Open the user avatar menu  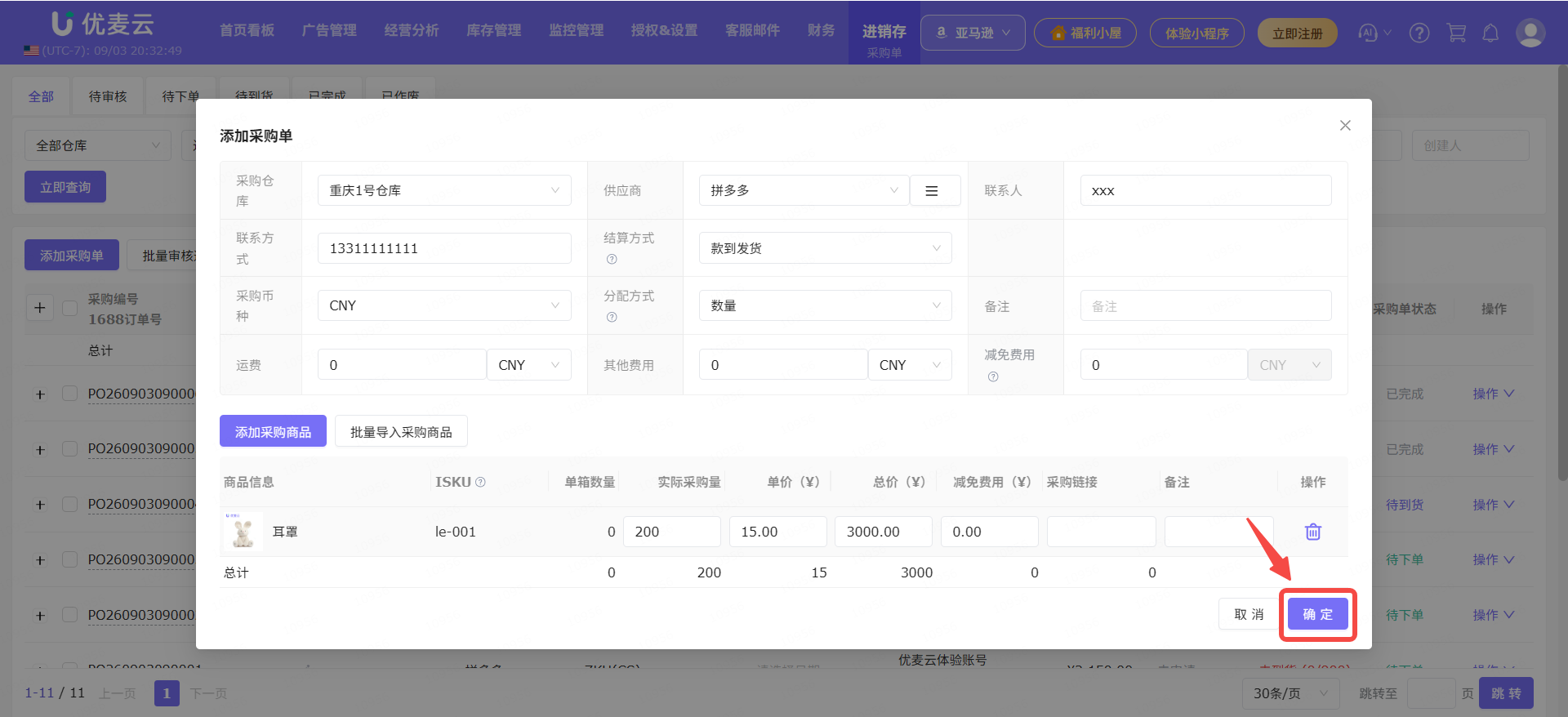pos(1530,33)
